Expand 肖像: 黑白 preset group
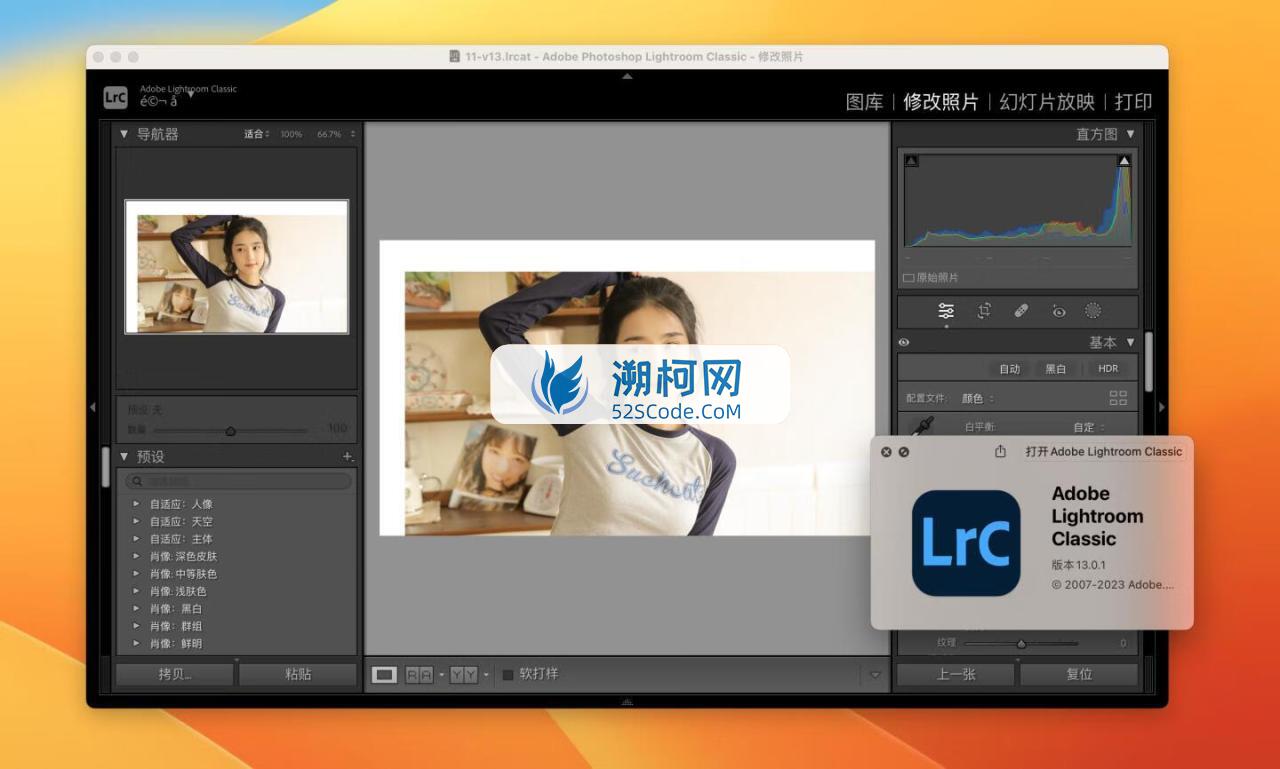This screenshot has height=769, width=1280. click(x=136, y=608)
